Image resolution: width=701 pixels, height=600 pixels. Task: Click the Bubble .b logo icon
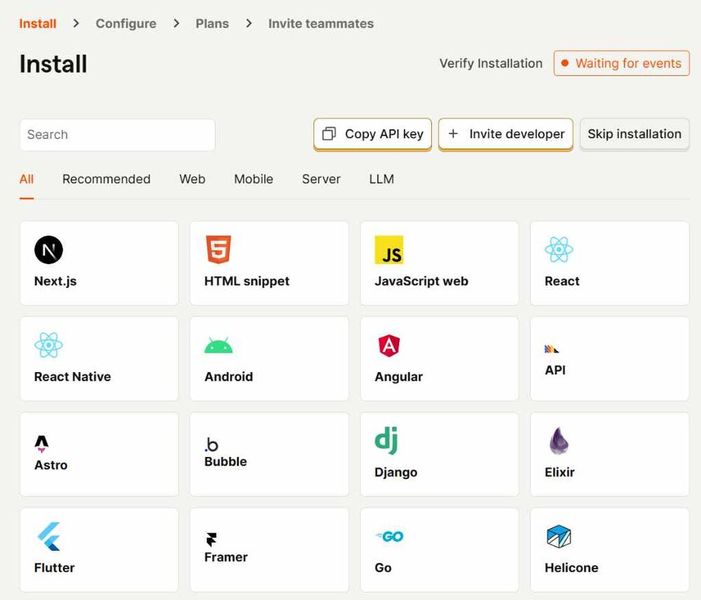tap(211, 444)
